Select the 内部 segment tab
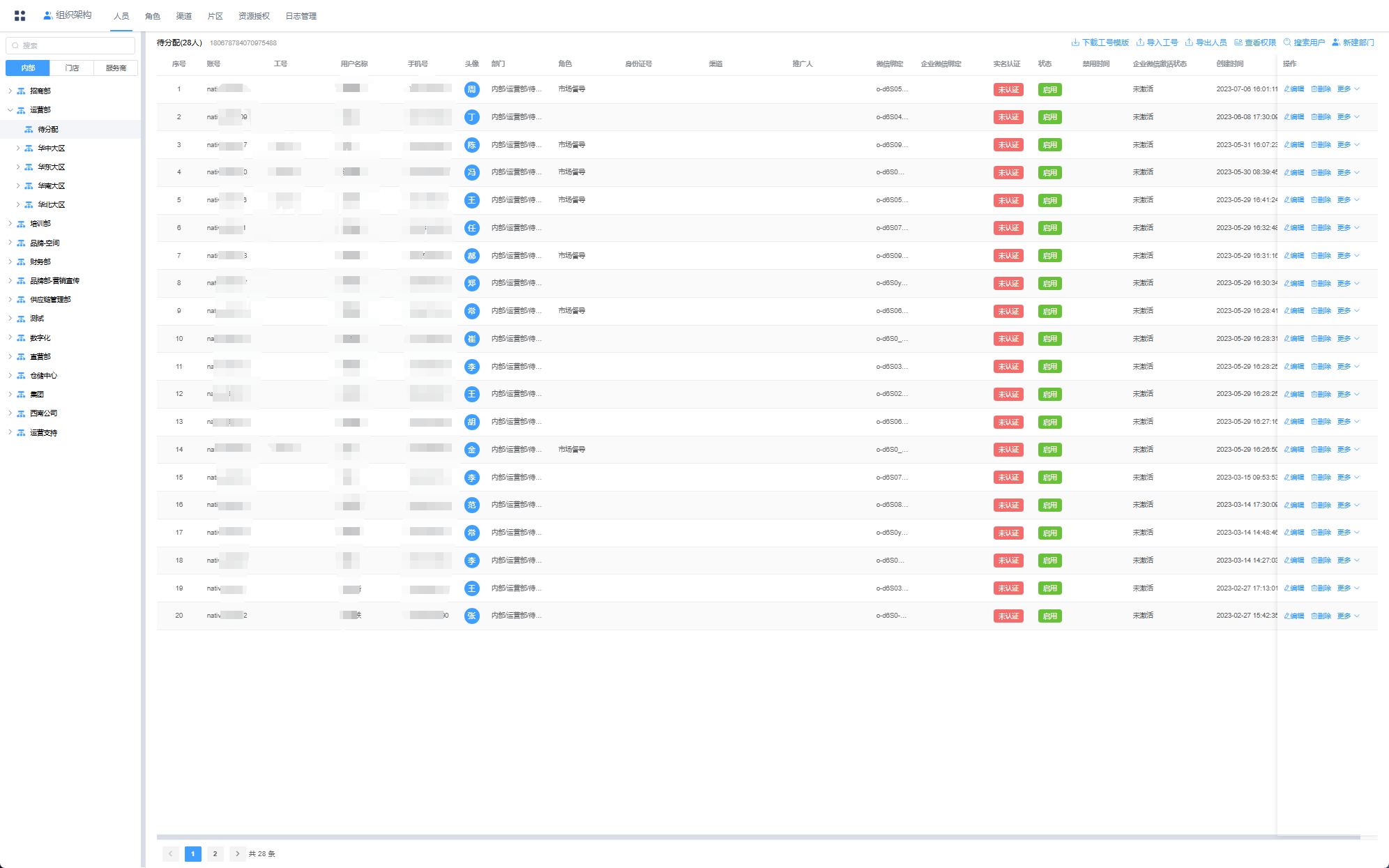This screenshot has height=868, width=1389. tap(28, 68)
